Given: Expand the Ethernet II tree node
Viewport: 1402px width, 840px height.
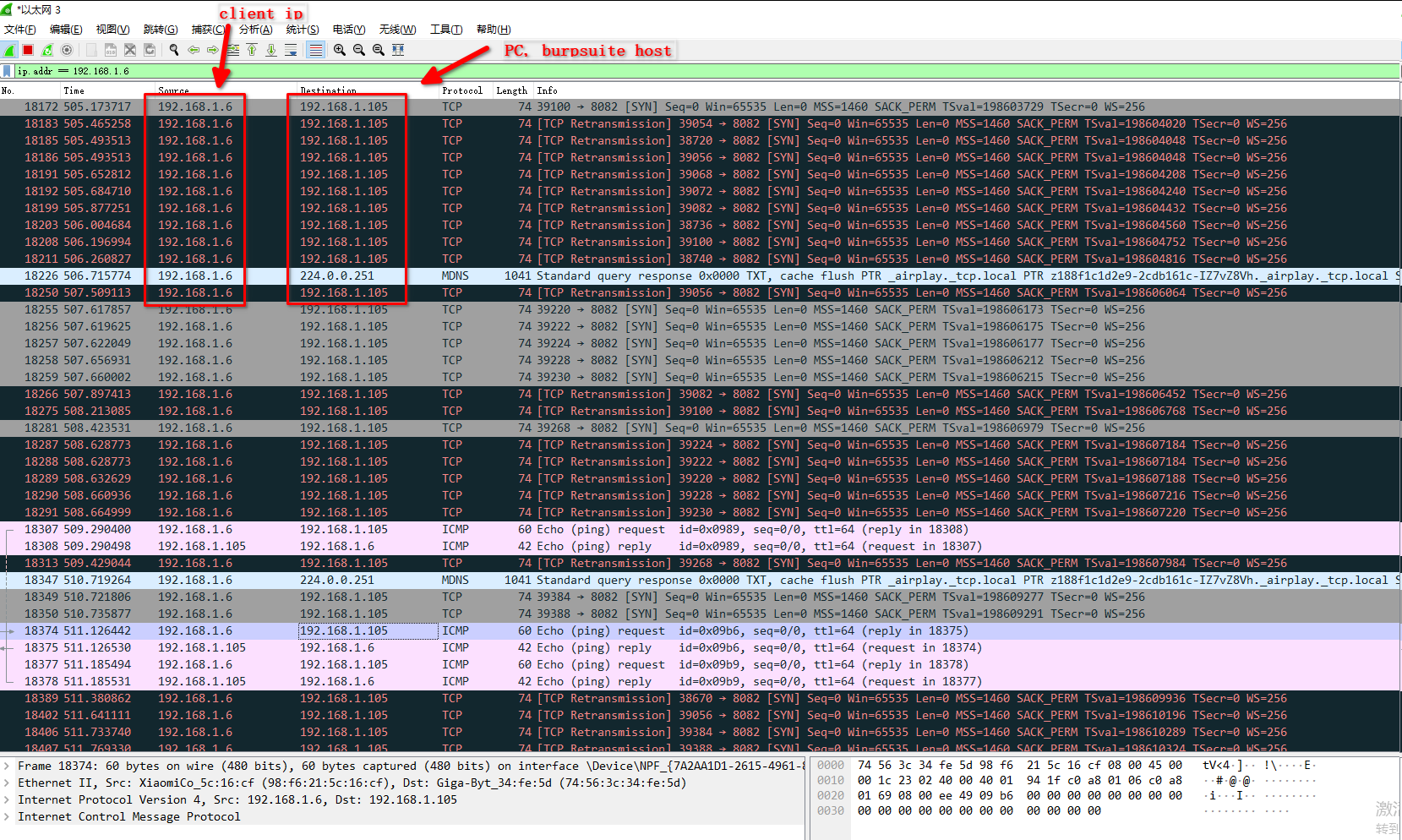Looking at the screenshot, I should [x=8, y=783].
